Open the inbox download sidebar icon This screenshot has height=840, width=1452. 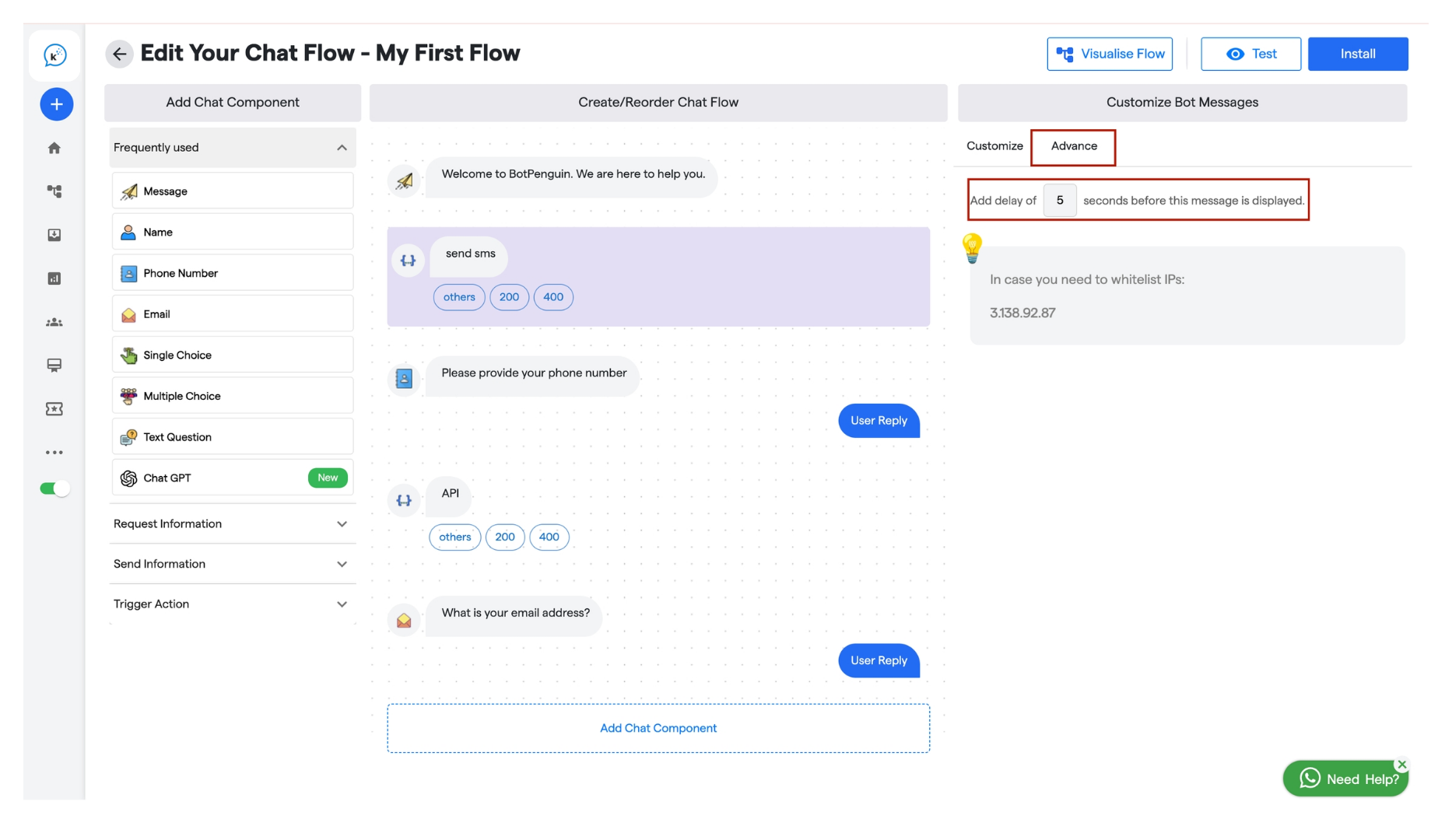pyautogui.click(x=54, y=235)
